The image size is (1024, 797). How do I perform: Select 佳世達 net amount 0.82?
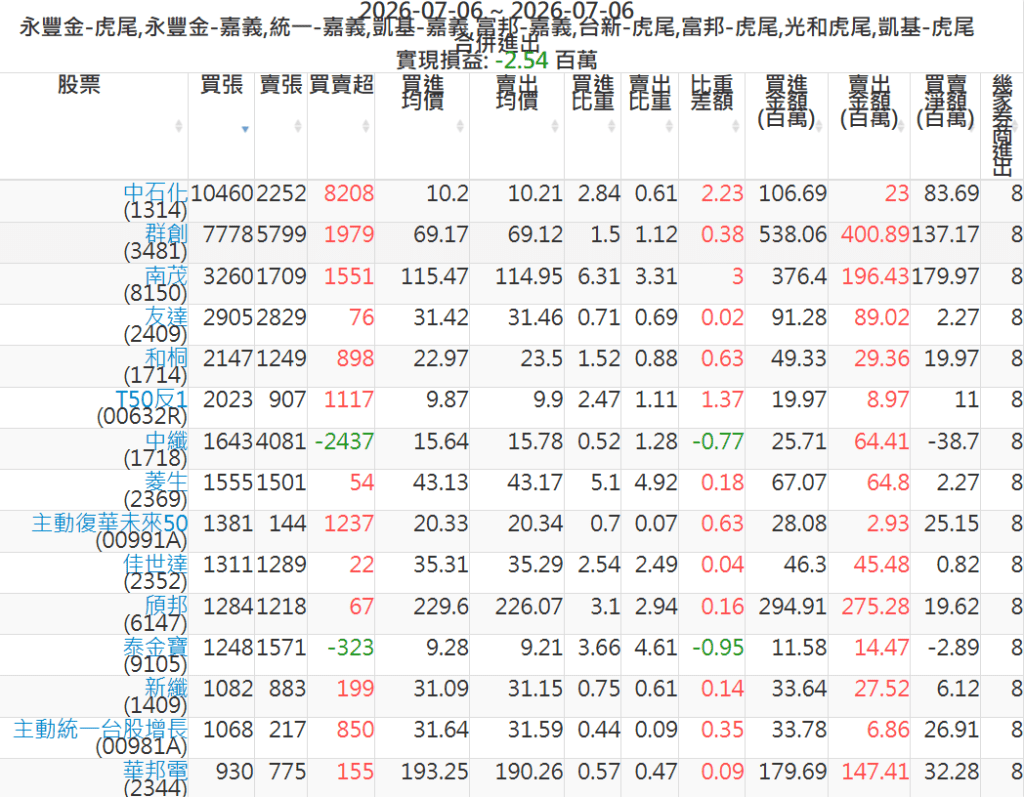(957, 565)
